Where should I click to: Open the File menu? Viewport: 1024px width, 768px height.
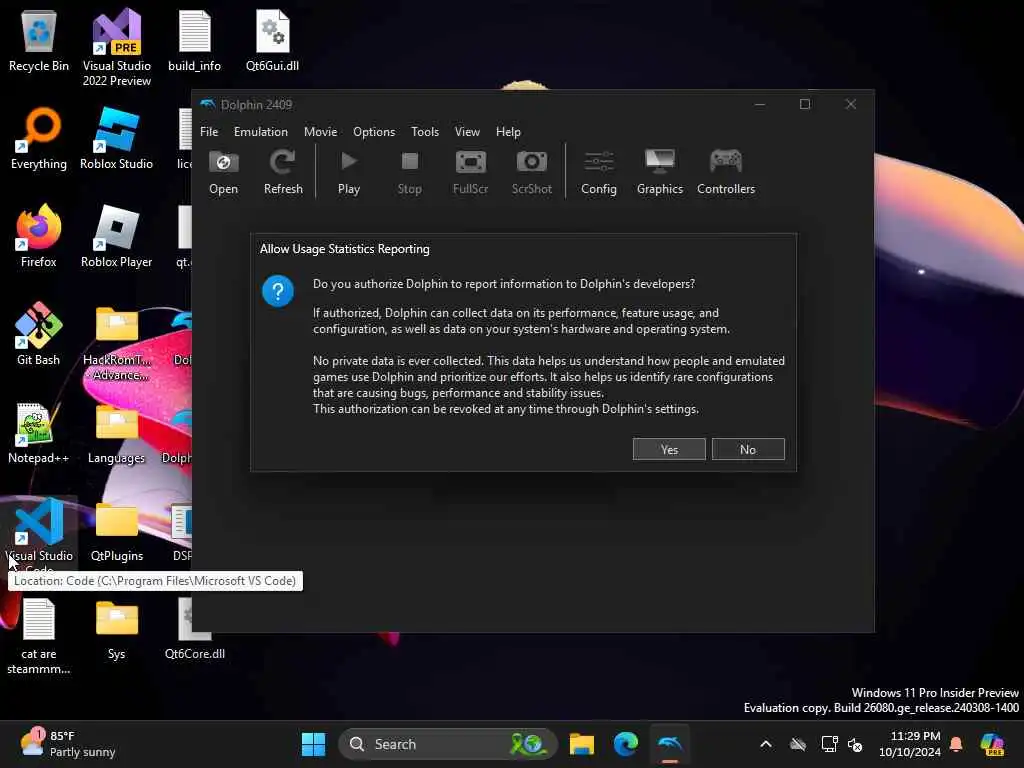(x=209, y=132)
